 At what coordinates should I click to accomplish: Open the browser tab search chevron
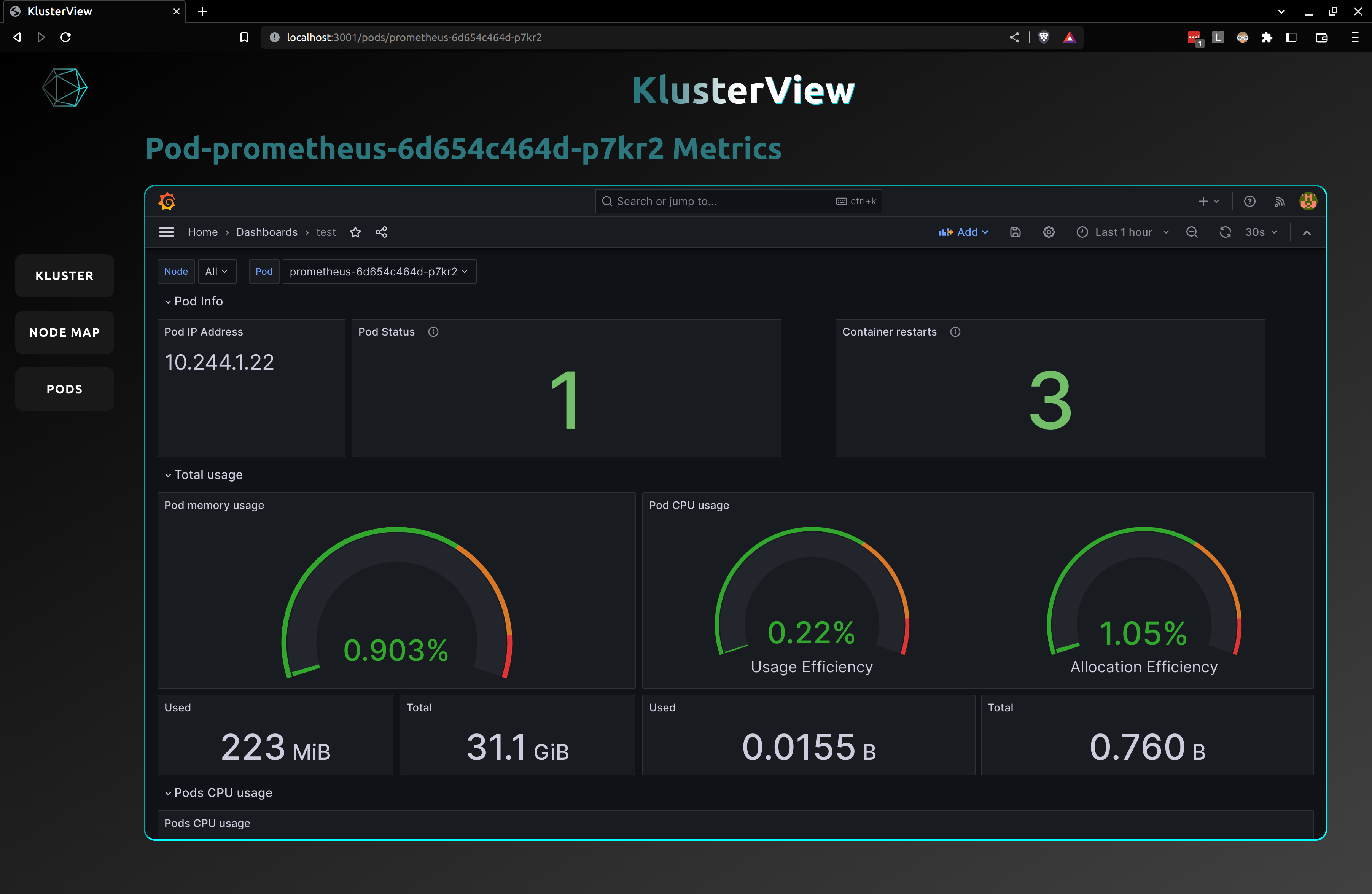[1281, 11]
